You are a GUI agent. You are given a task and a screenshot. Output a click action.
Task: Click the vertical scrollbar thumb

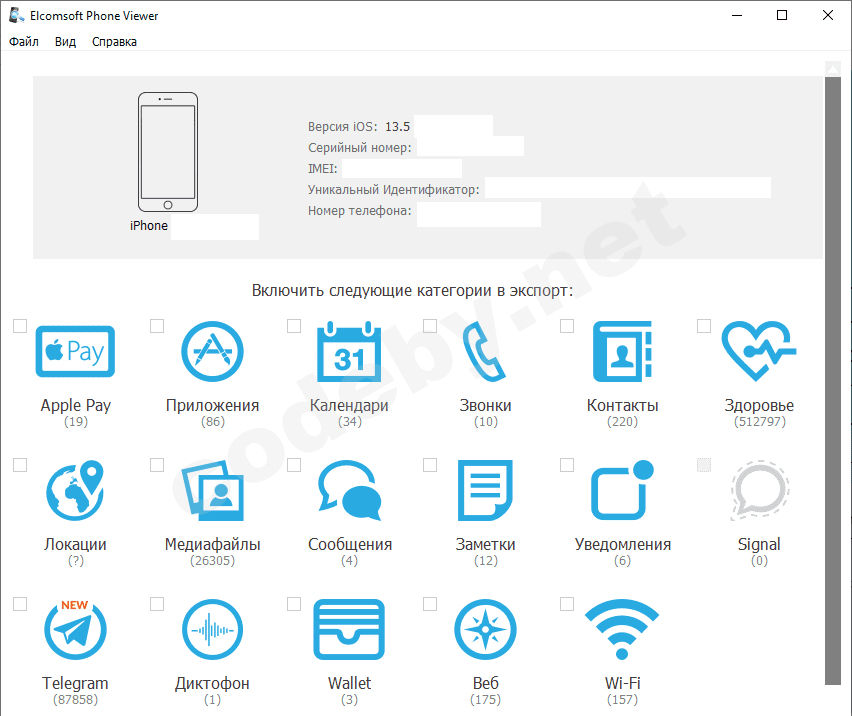tap(832, 381)
